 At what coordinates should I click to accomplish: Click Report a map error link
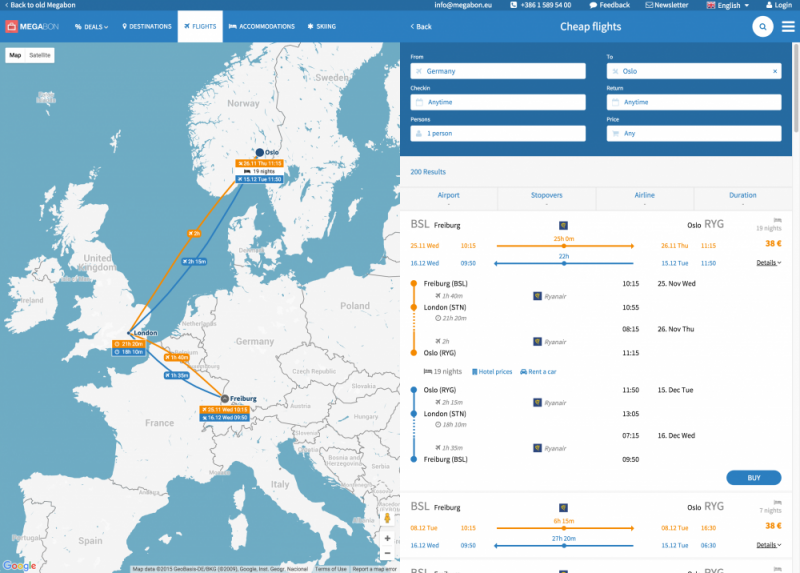coord(374,569)
